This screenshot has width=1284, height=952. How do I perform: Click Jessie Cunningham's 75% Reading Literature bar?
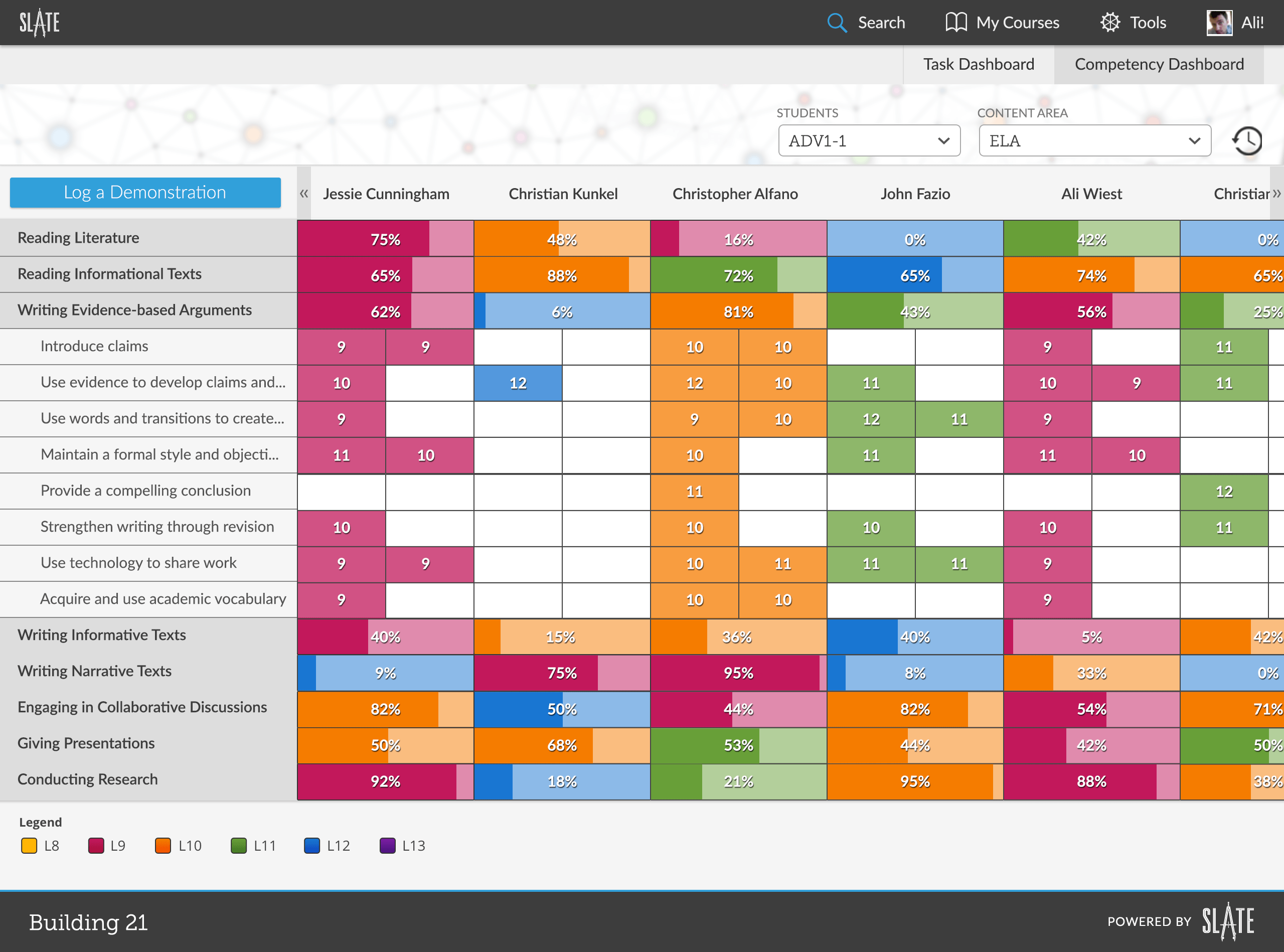click(x=386, y=239)
